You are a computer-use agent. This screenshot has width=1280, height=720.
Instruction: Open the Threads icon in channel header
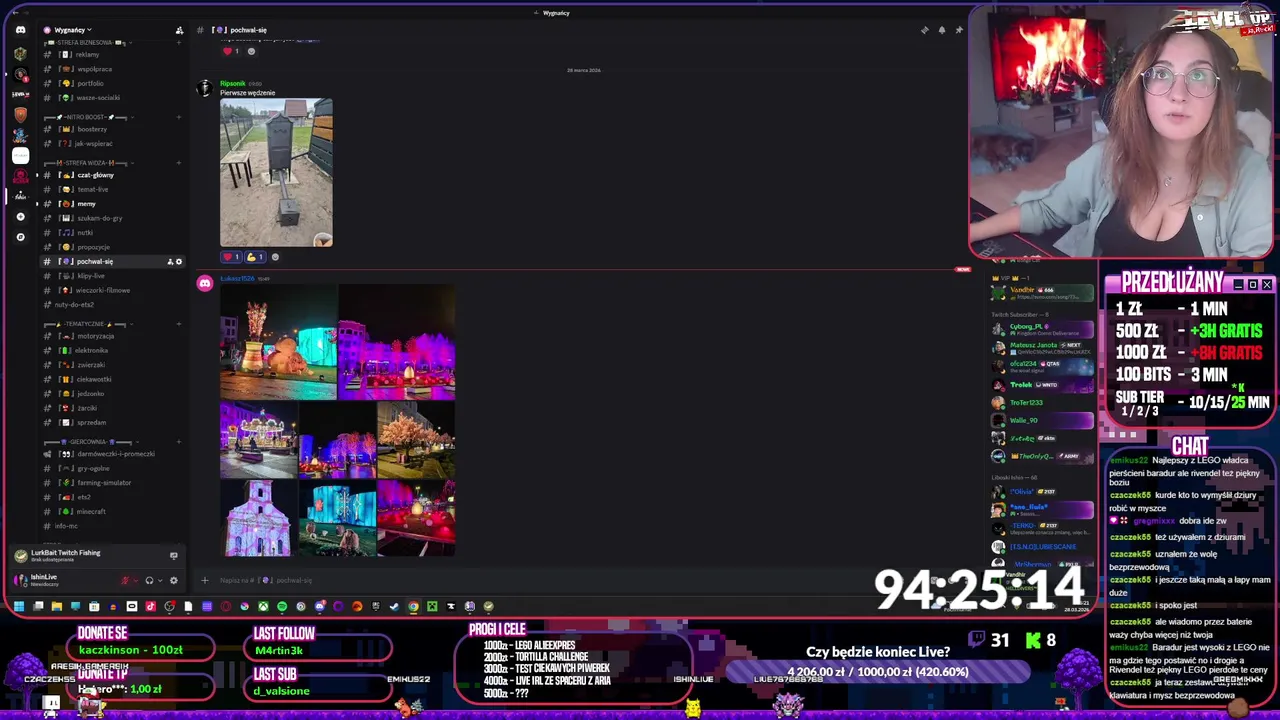[x=924, y=30]
